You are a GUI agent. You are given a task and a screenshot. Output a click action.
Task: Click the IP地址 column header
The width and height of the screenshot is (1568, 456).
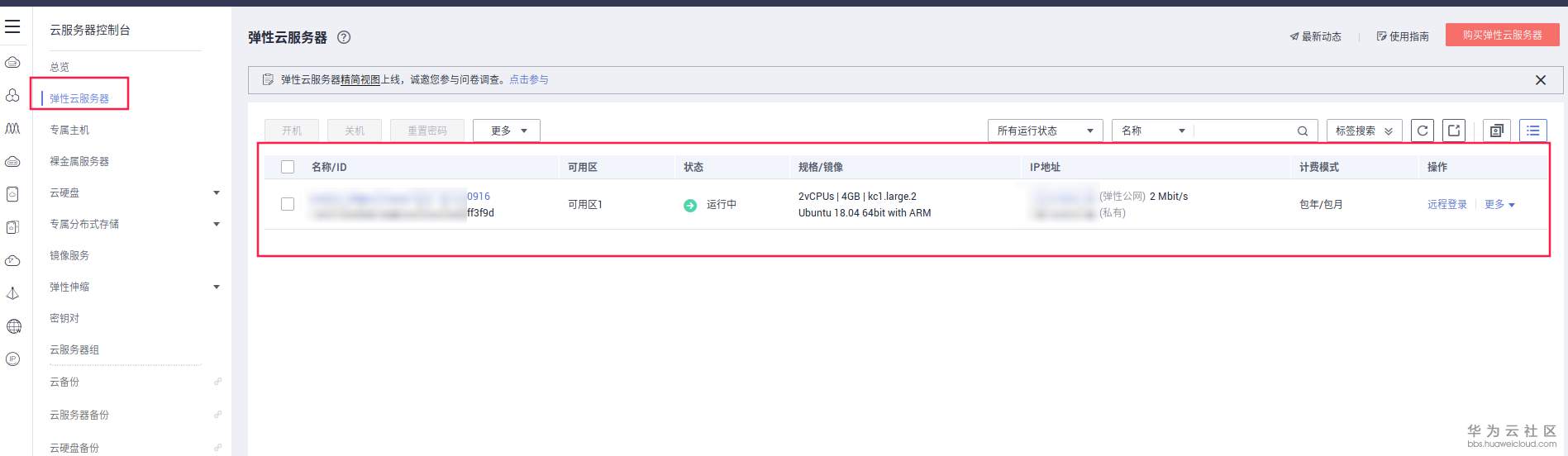tap(1045, 167)
